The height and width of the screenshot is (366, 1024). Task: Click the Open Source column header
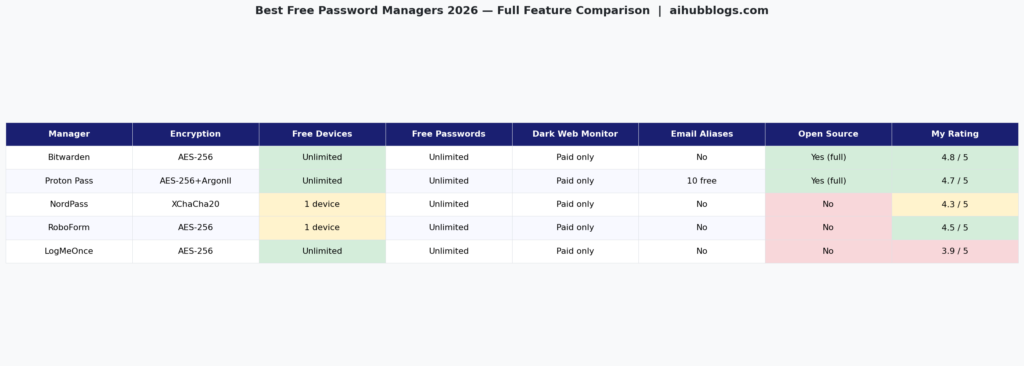(x=829, y=134)
